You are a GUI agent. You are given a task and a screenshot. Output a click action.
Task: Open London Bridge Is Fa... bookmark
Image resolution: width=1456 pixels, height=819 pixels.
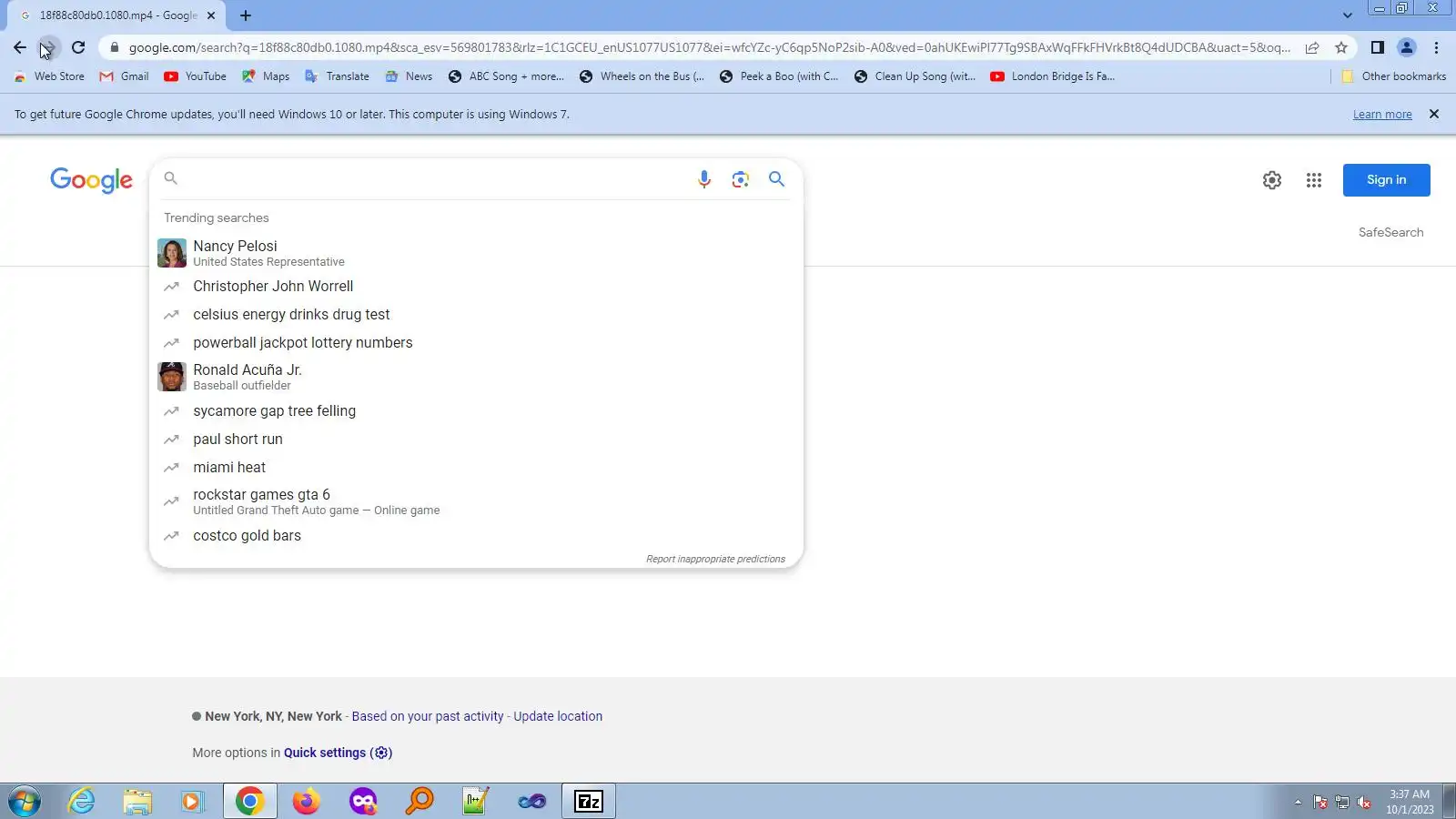tap(1053, 76)
